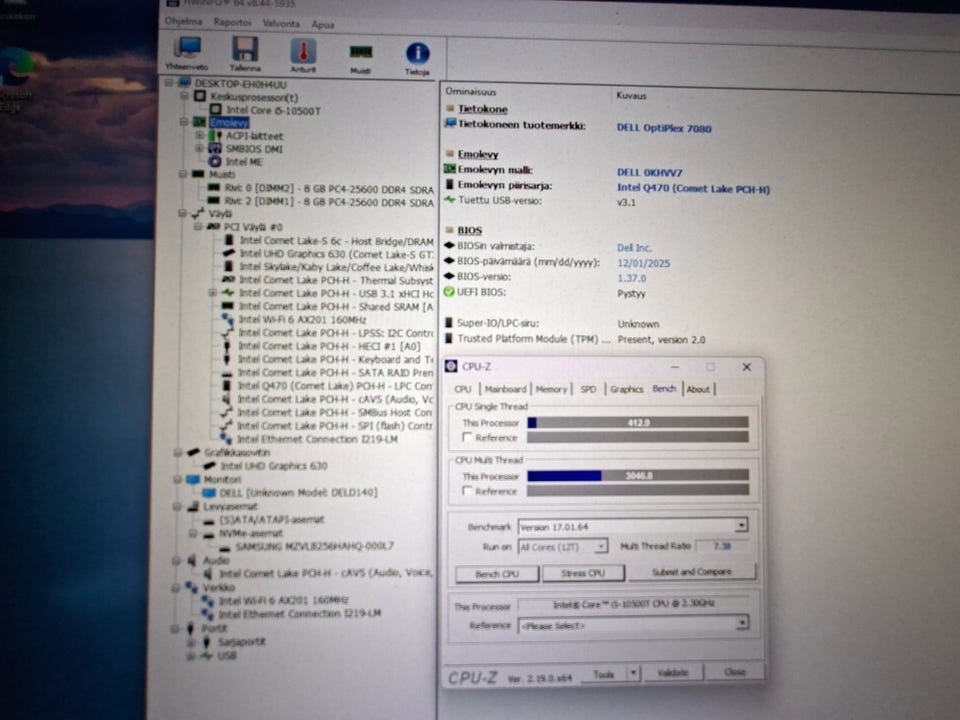Click the Keskusprosessori(t) CPU icon
This screenshot has height=720, width=960.
(x=200, y=96)
